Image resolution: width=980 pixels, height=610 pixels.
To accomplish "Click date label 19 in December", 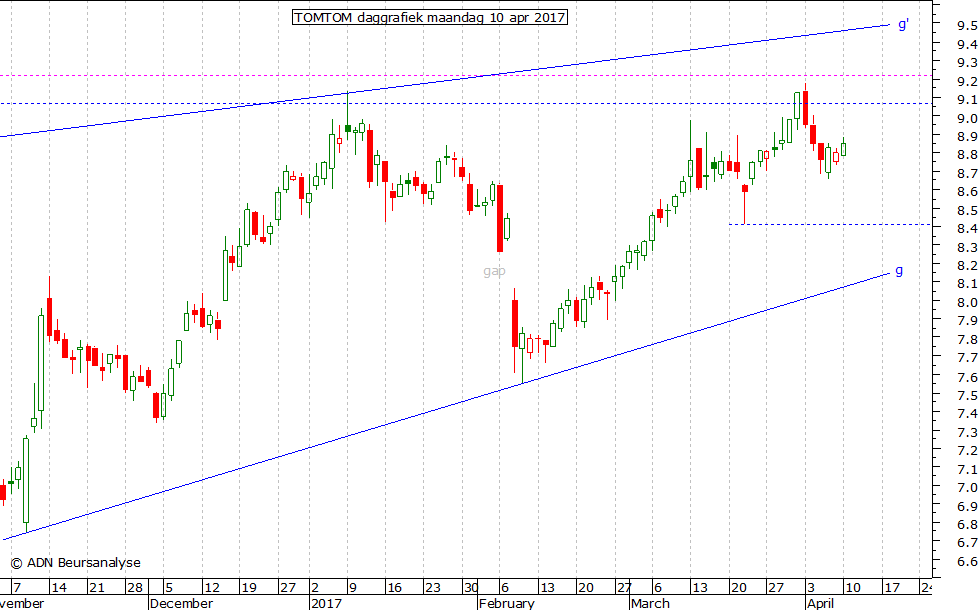I will pos(249,588).
